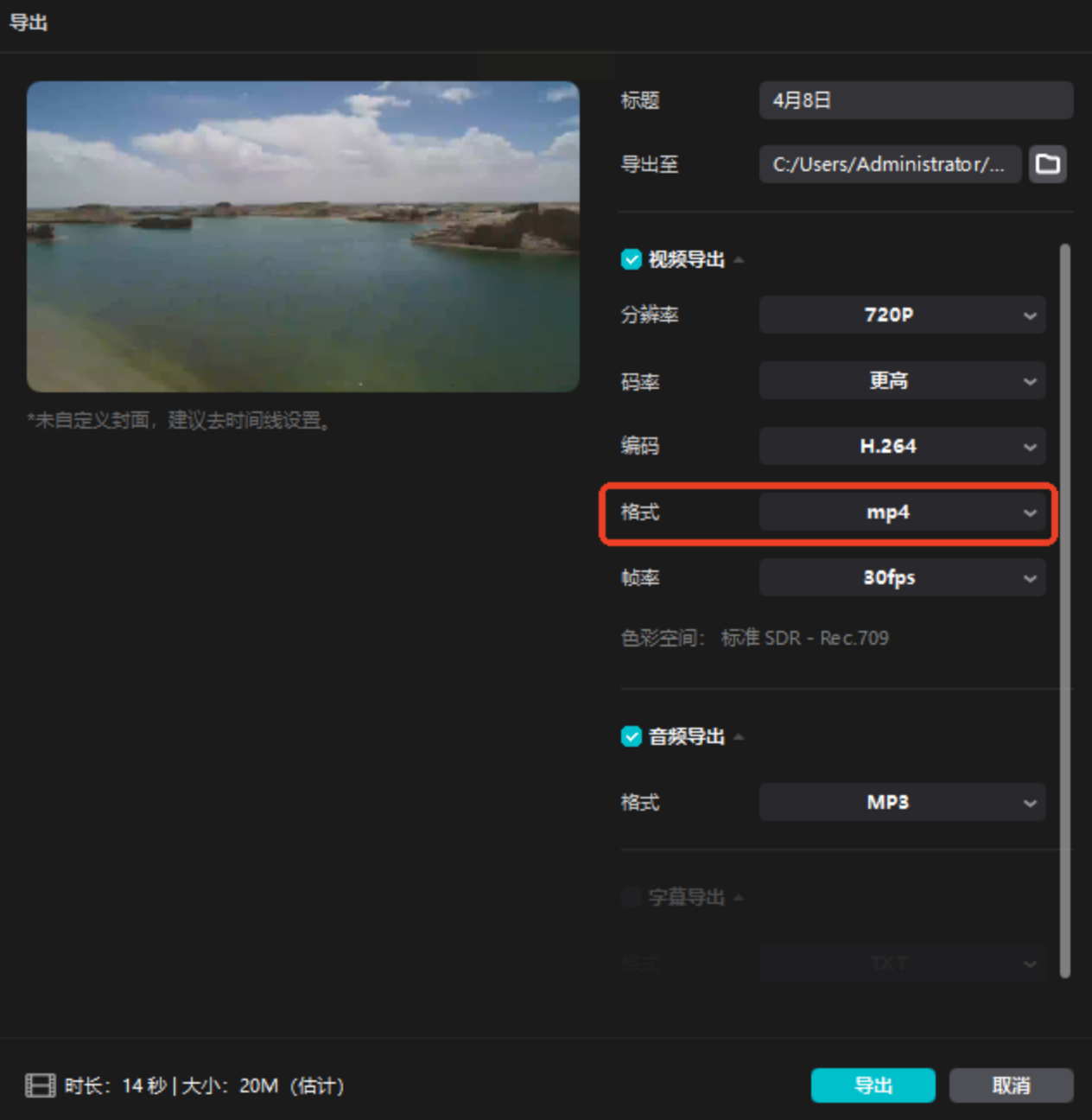Click the settings panel vertical scrollbar
Viewport: 1092px width, 1120px height.
tap(1065, 610)
